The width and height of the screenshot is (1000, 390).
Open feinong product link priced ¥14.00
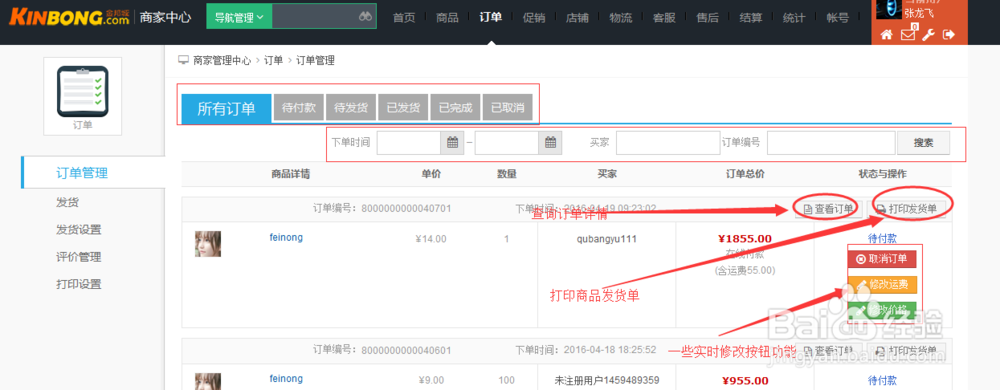(286, 238)
